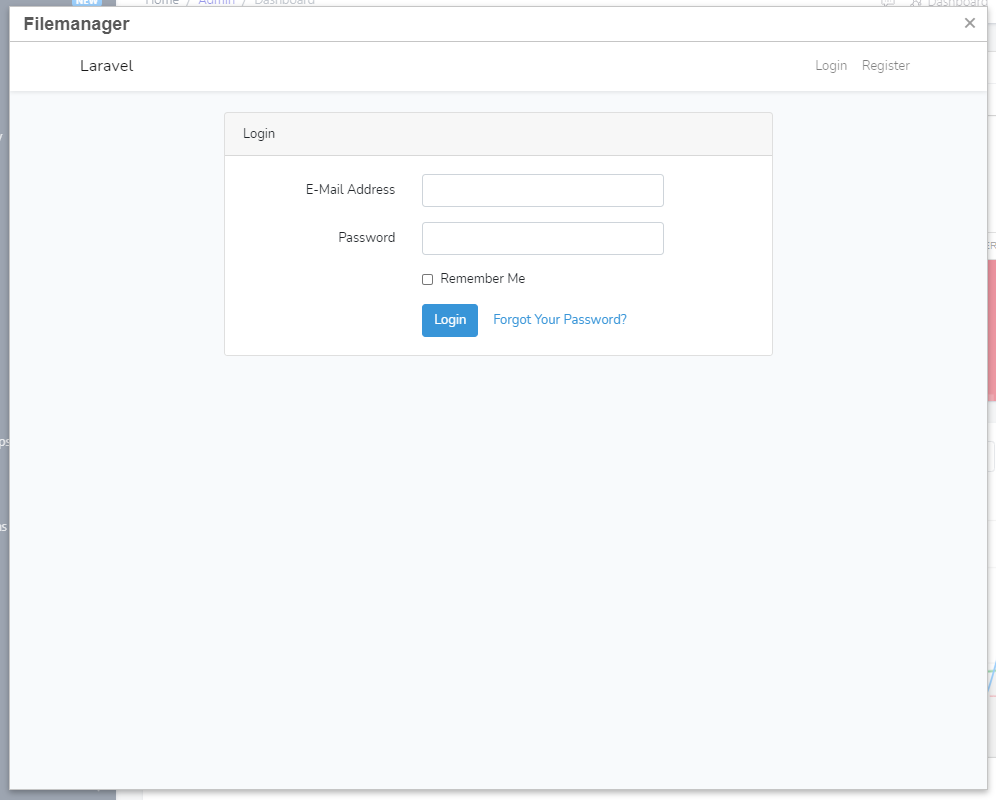Close the Filemanager dialog with the X
Screen dimensions: 996x800
point(969,23)
